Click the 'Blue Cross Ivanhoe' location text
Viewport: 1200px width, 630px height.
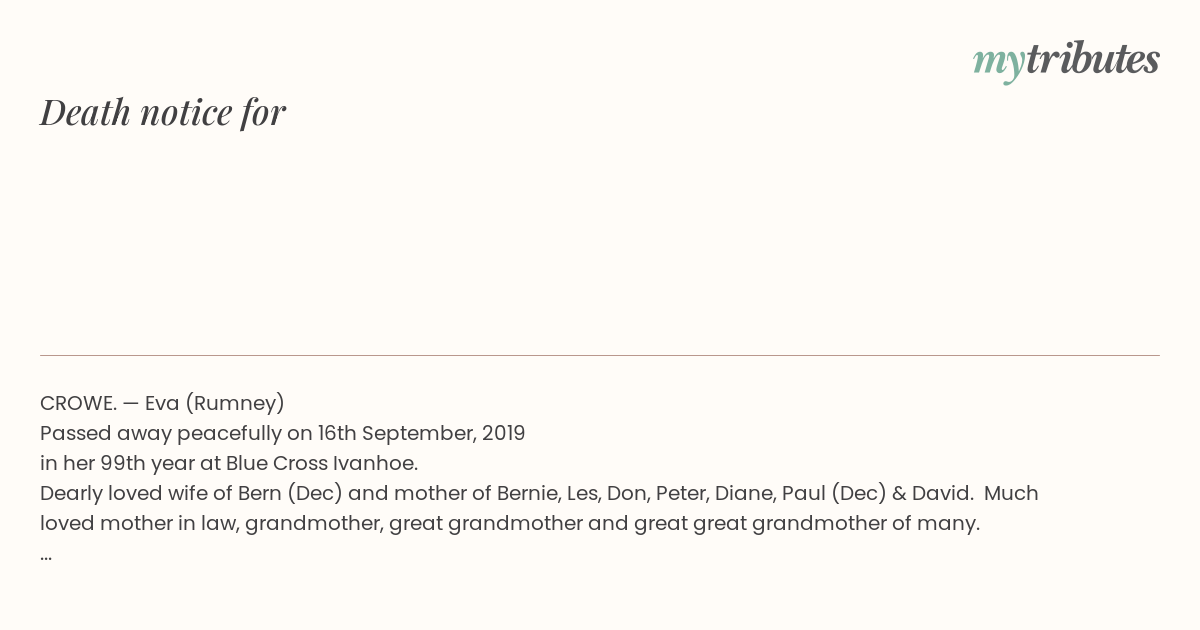pyautogui.click(x=321, y=464)
